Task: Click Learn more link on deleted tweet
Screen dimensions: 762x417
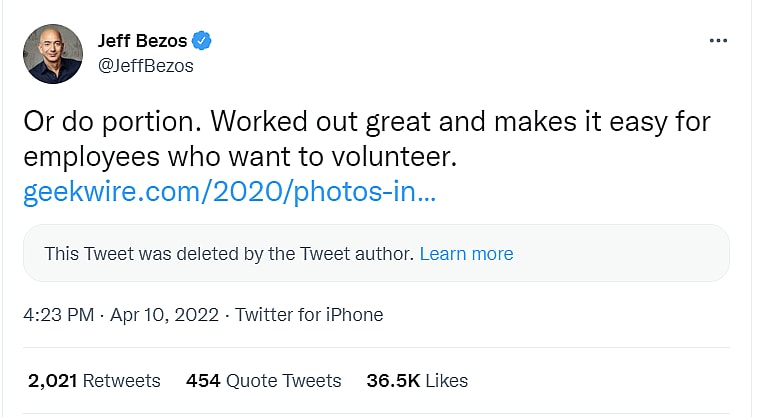Action: [466, 254]
